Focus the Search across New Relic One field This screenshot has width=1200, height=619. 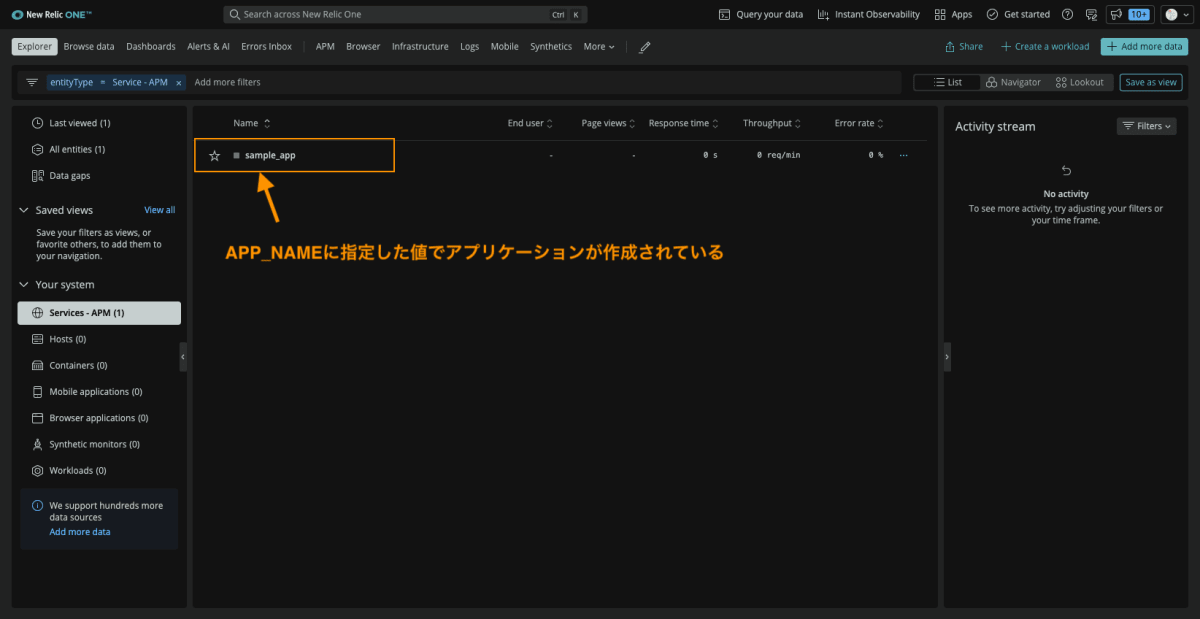tap(405, 15)
